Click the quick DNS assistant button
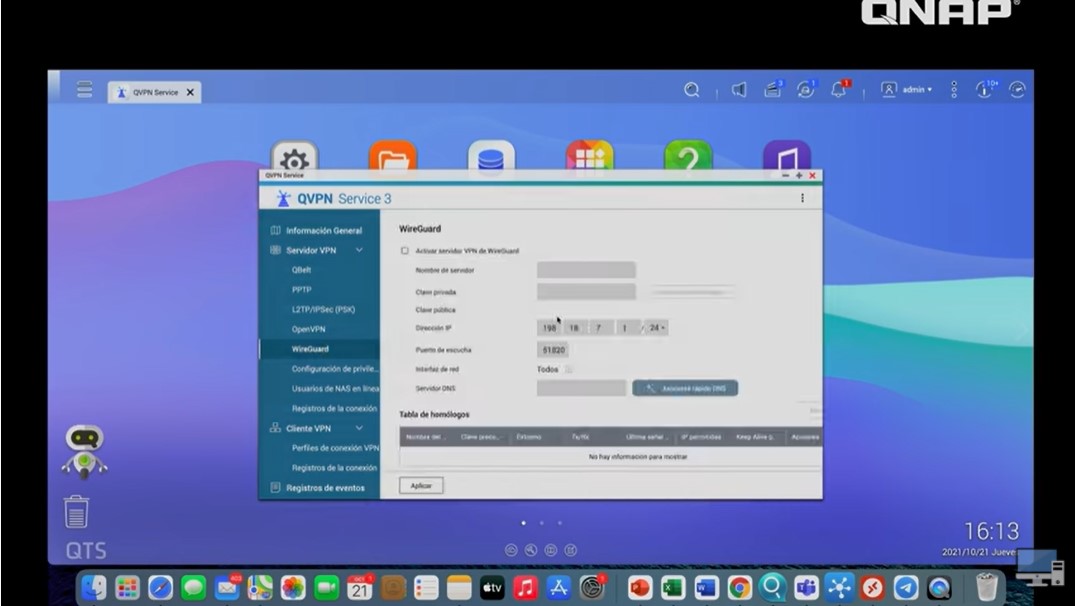1075x606 pixels. click(685, 389)
